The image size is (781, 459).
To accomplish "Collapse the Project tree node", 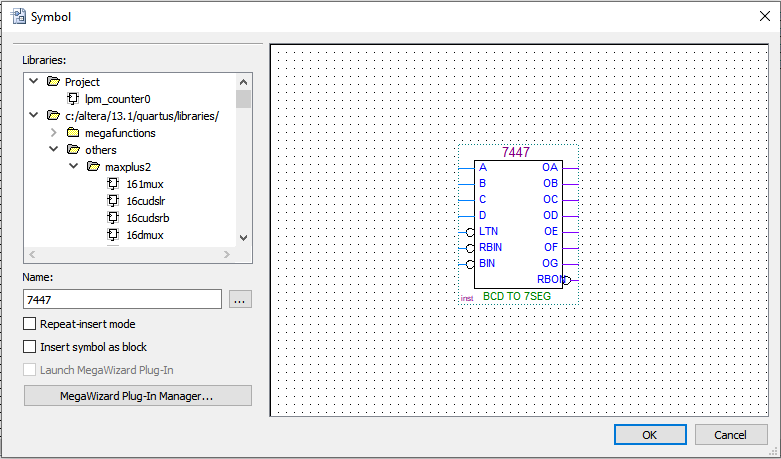I will click(34, 82).
